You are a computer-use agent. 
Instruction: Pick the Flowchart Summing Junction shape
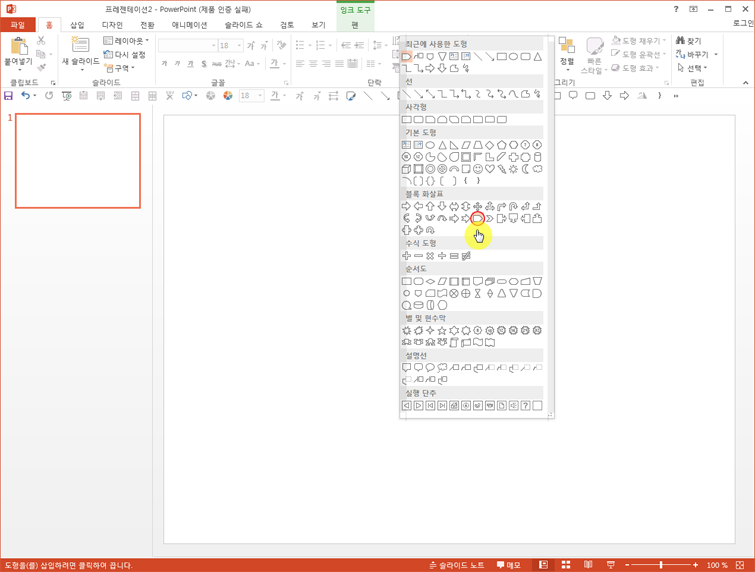(x=454, y=293)
